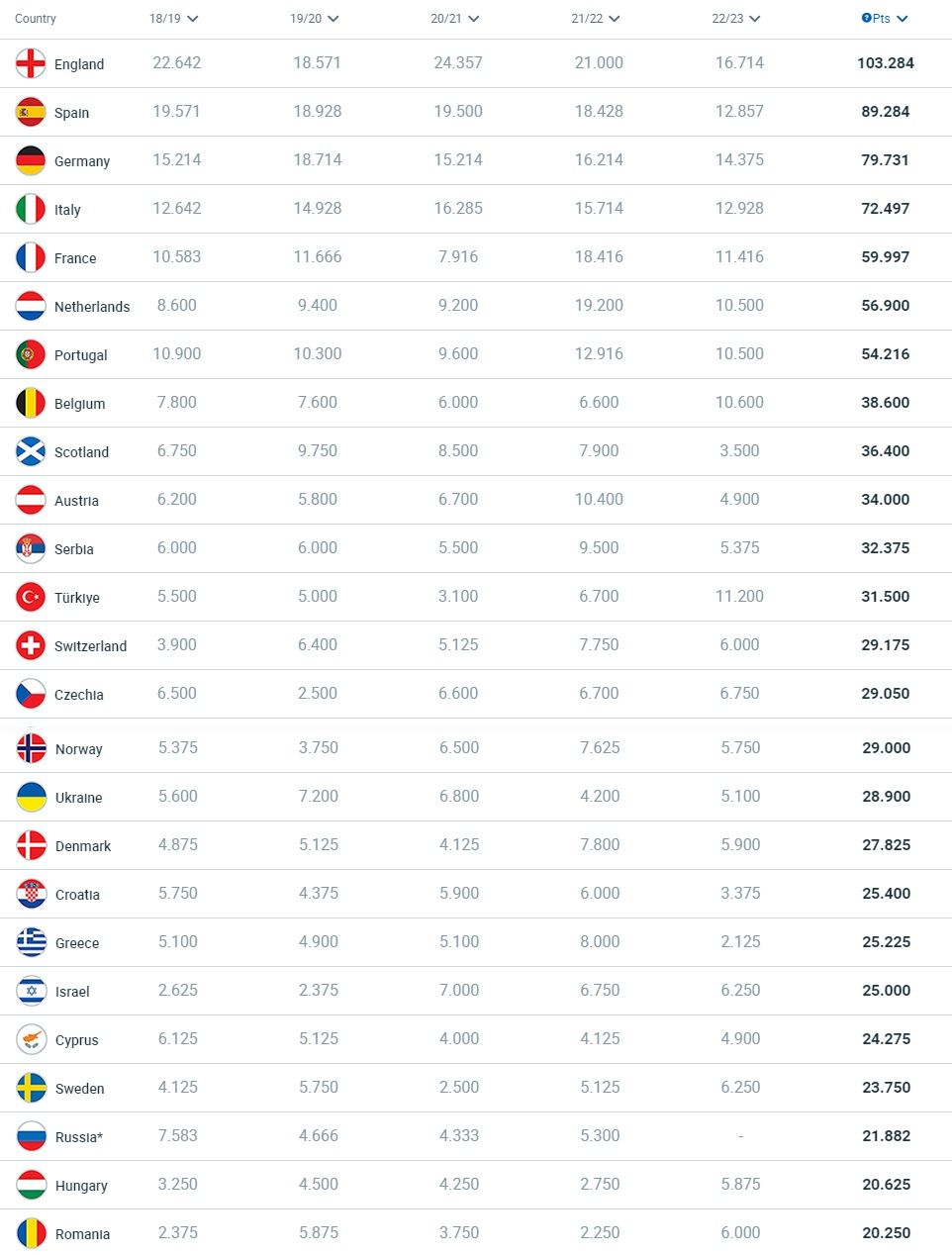Sort by 20/21 season column arrow
This screenshot has height=1255, width=952.
pyautogui.click(x=473, y=19)
